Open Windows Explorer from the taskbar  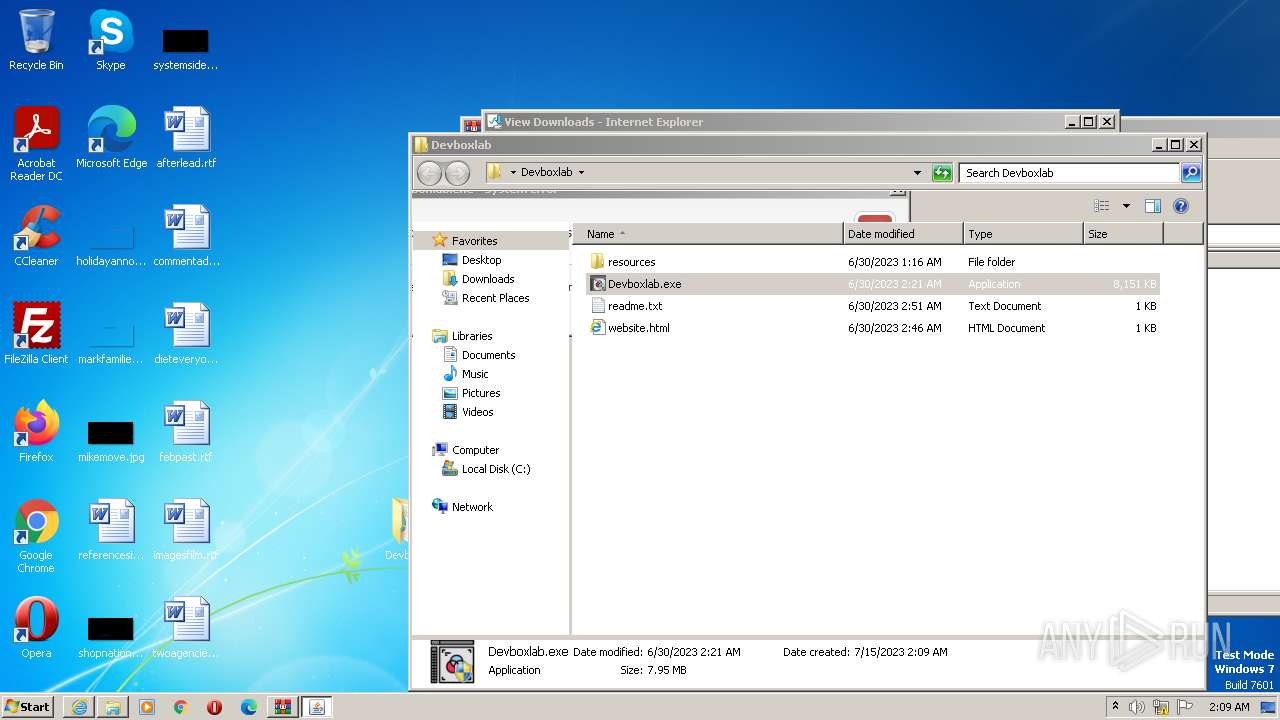tap(113, 707)
